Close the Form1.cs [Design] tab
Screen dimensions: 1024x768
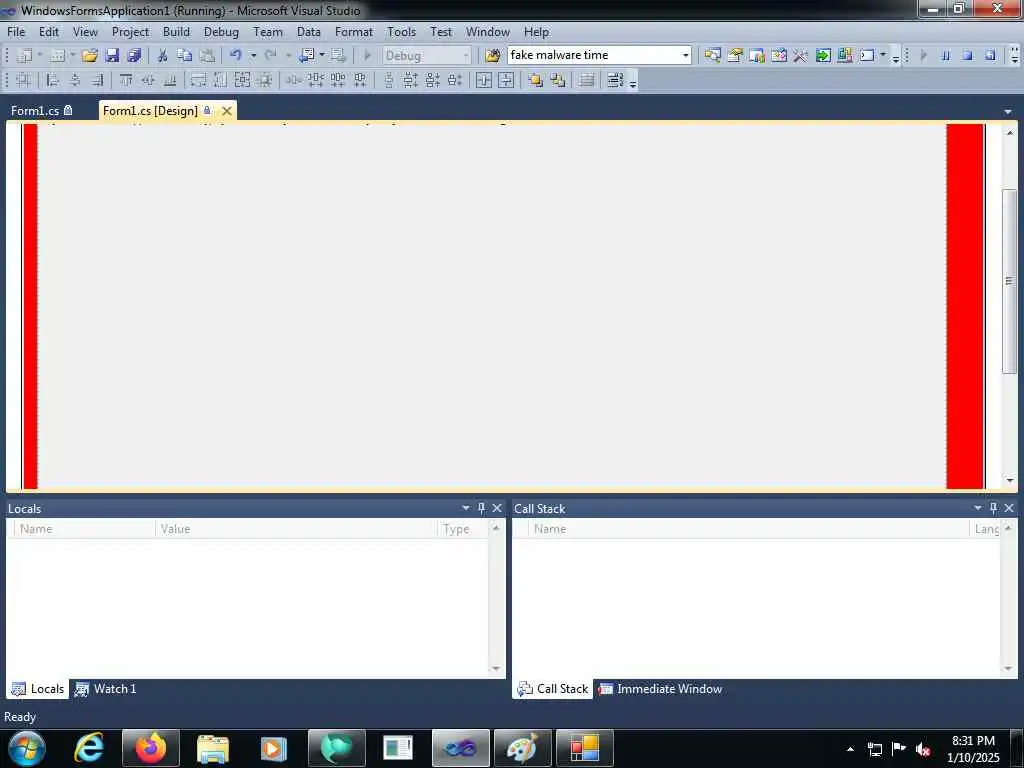[227, 110]
